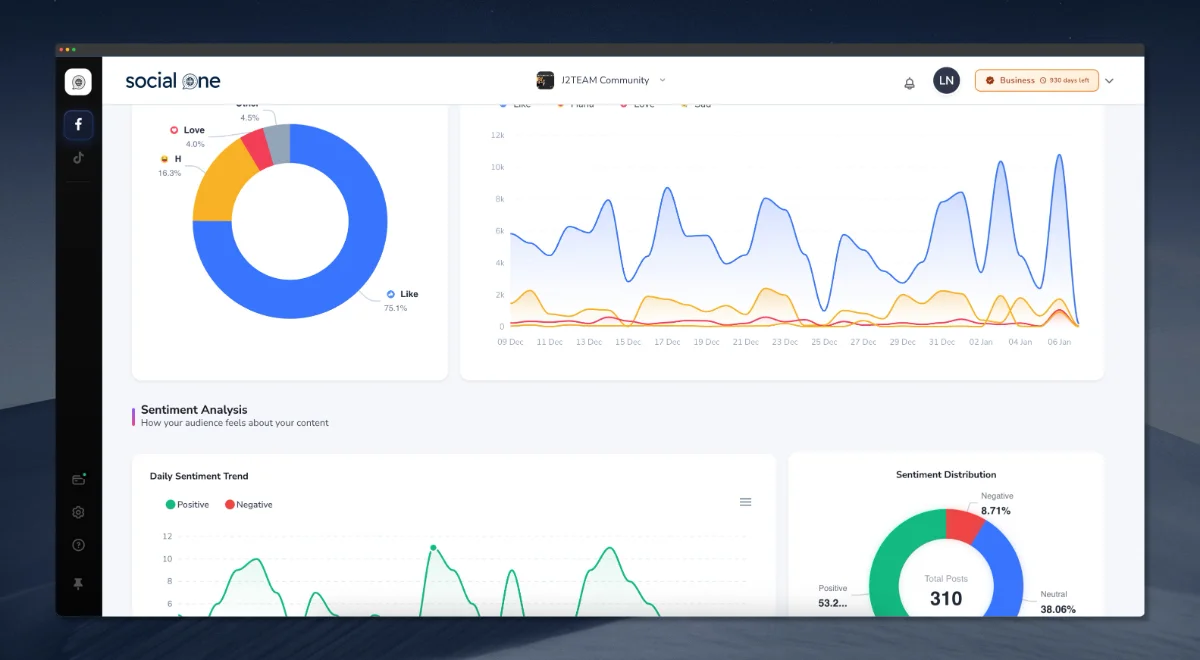
Task: Select the Facebook channel icon in sidebar
Action: coord(78,124)
